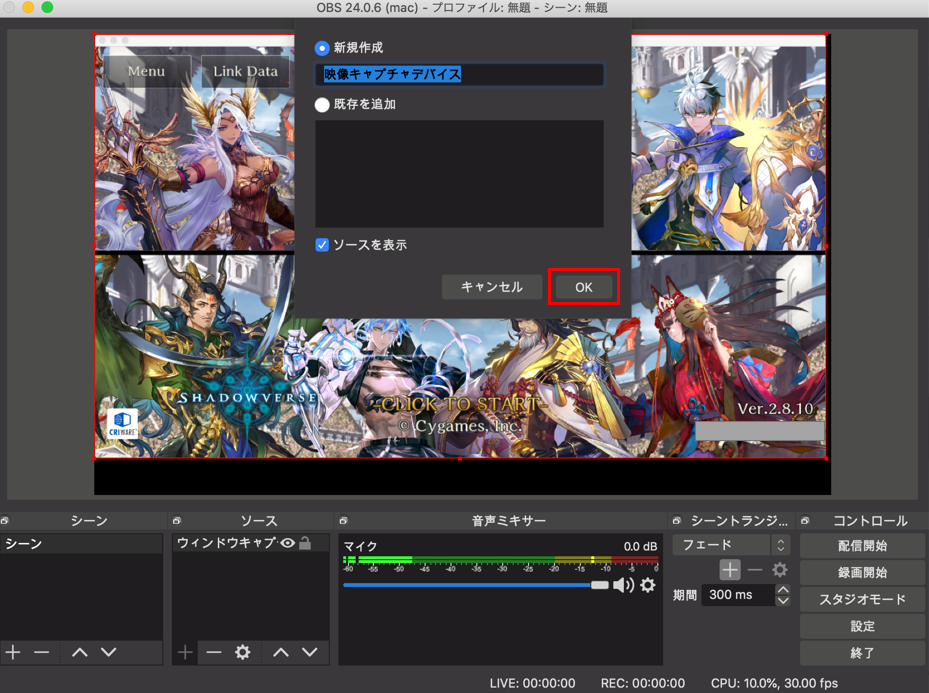929x693 pixels.
Task: Click CPU: 10.0%, 30.00 fps status
Action: point(774,683)
